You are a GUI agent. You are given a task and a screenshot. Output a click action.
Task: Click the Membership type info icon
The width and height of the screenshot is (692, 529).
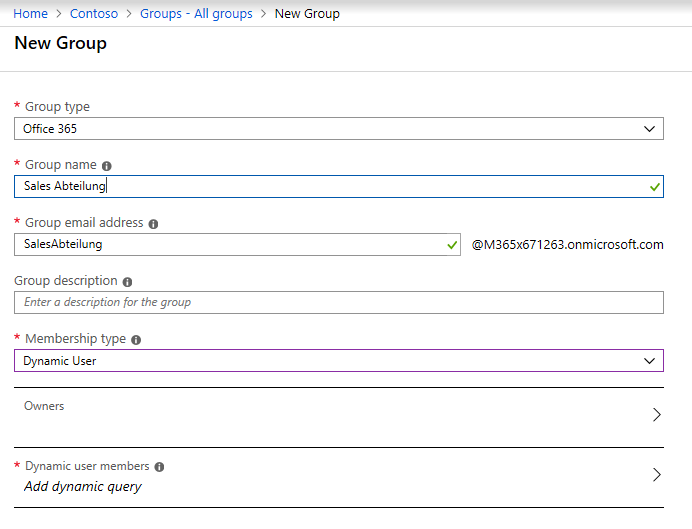pos(136,340)
